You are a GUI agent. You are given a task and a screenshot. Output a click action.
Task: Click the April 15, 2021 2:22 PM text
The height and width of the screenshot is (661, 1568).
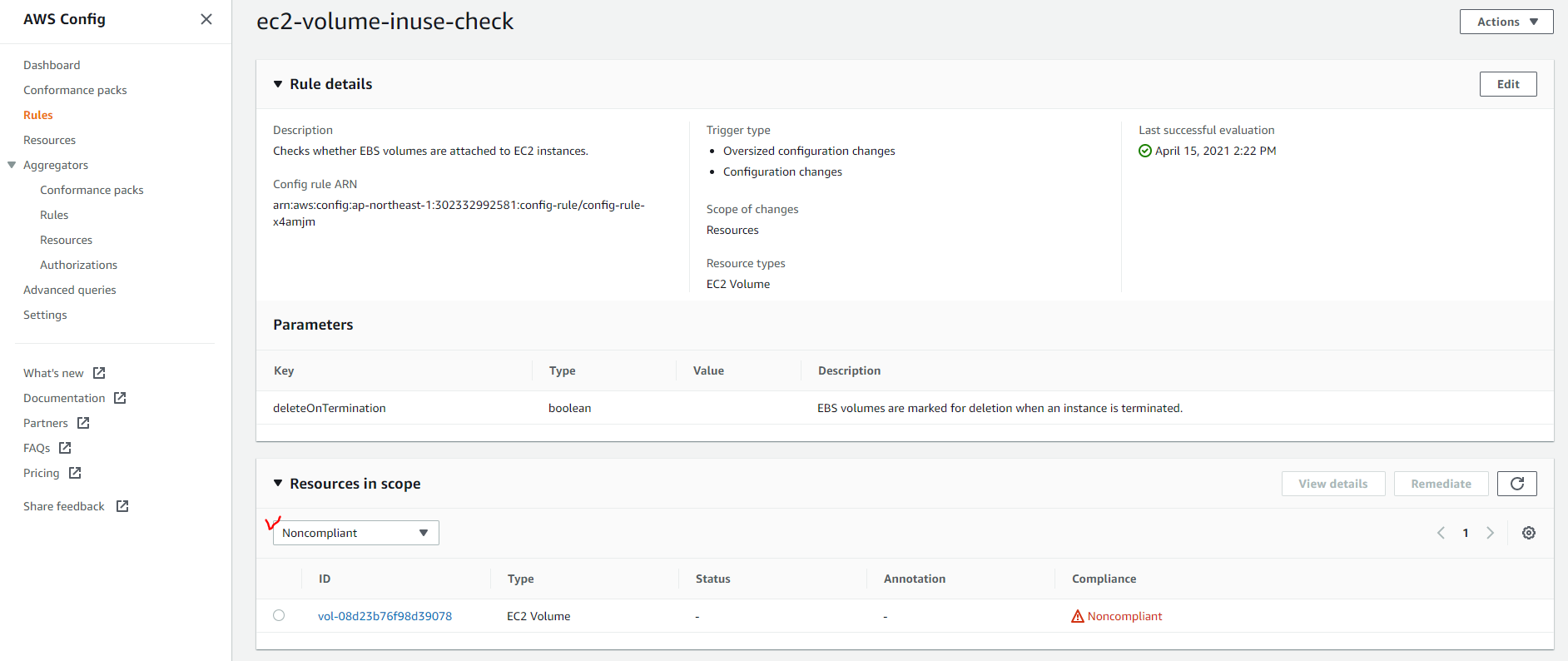(x=1216, y=151)
